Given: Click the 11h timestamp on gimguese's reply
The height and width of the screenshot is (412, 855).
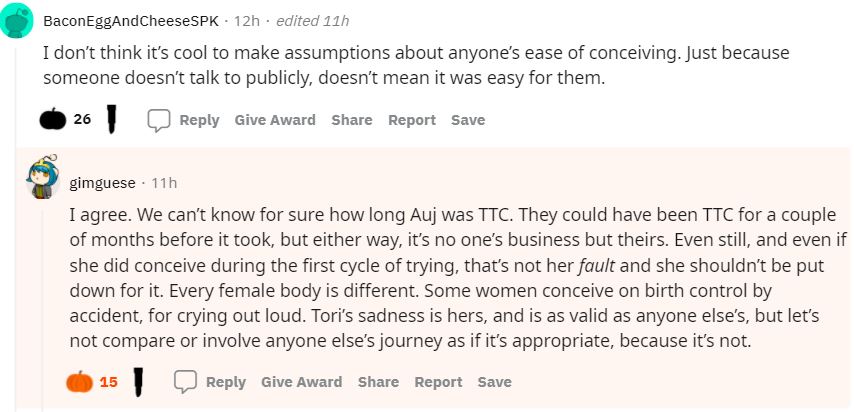Looking at the screenshot, I should pos(164,183).
